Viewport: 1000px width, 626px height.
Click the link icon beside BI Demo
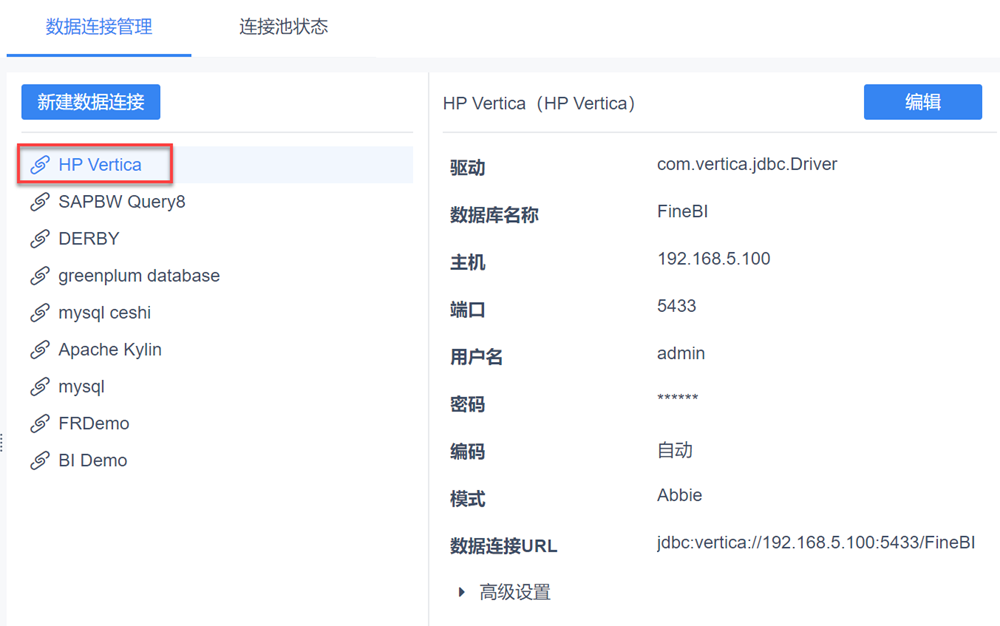coord(40,461)
